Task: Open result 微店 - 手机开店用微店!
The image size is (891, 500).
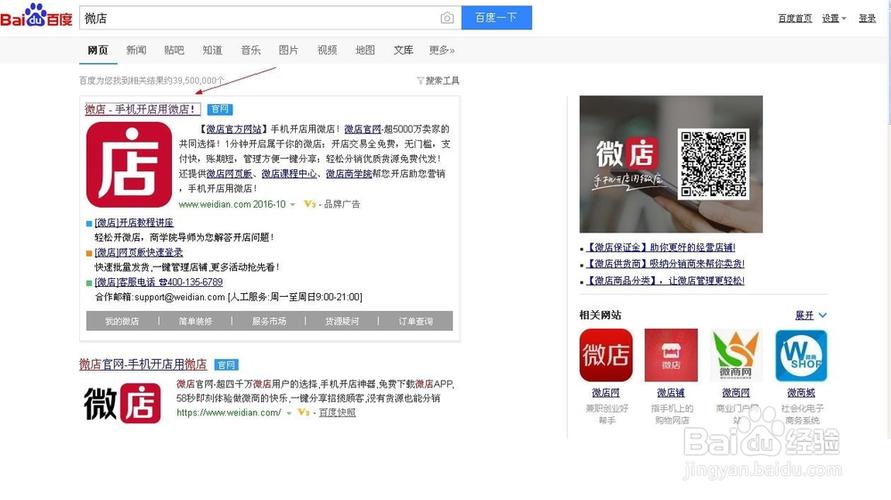Action: coord(142,109)
